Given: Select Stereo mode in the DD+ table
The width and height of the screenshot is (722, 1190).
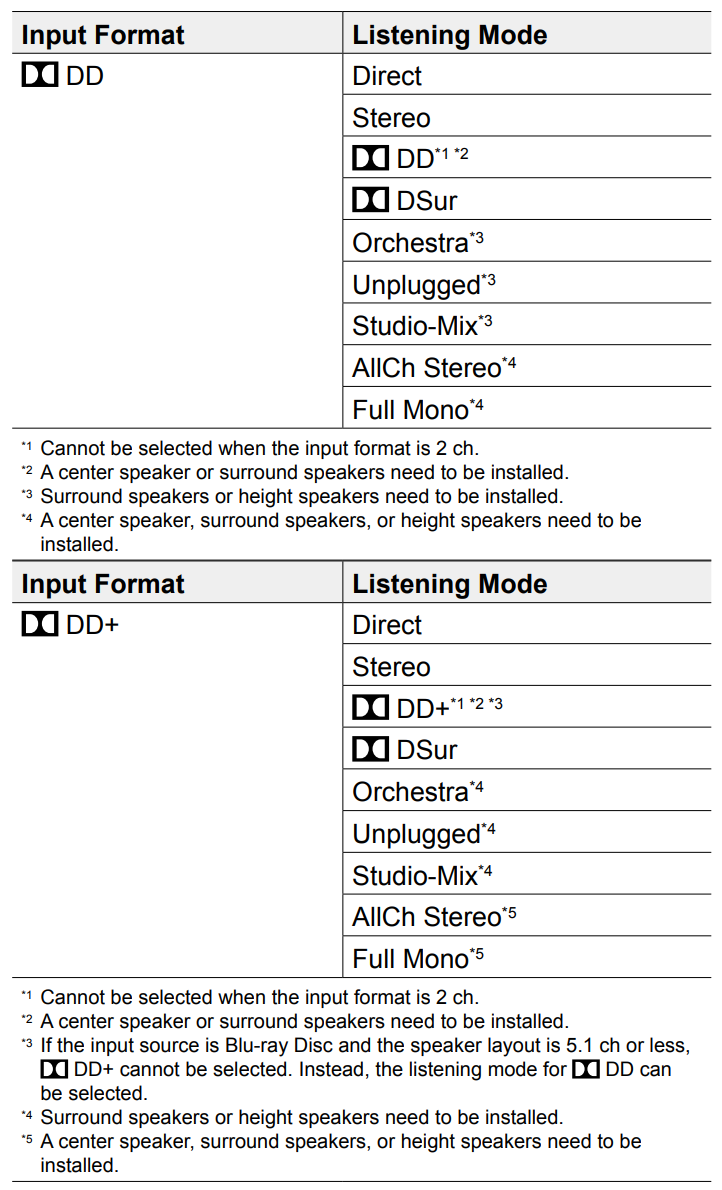Looking at the screenshot, I should pyautogui.click(x=527, y=666).
